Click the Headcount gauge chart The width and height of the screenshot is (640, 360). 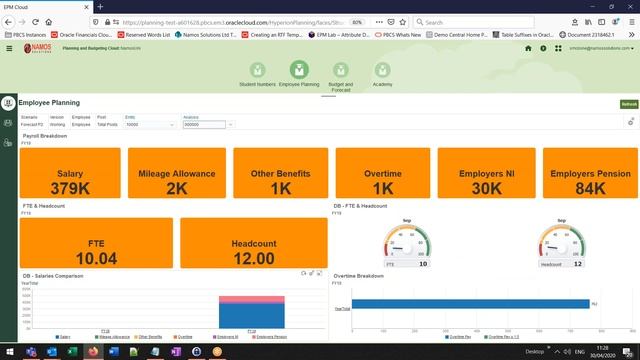click(562, 244)
